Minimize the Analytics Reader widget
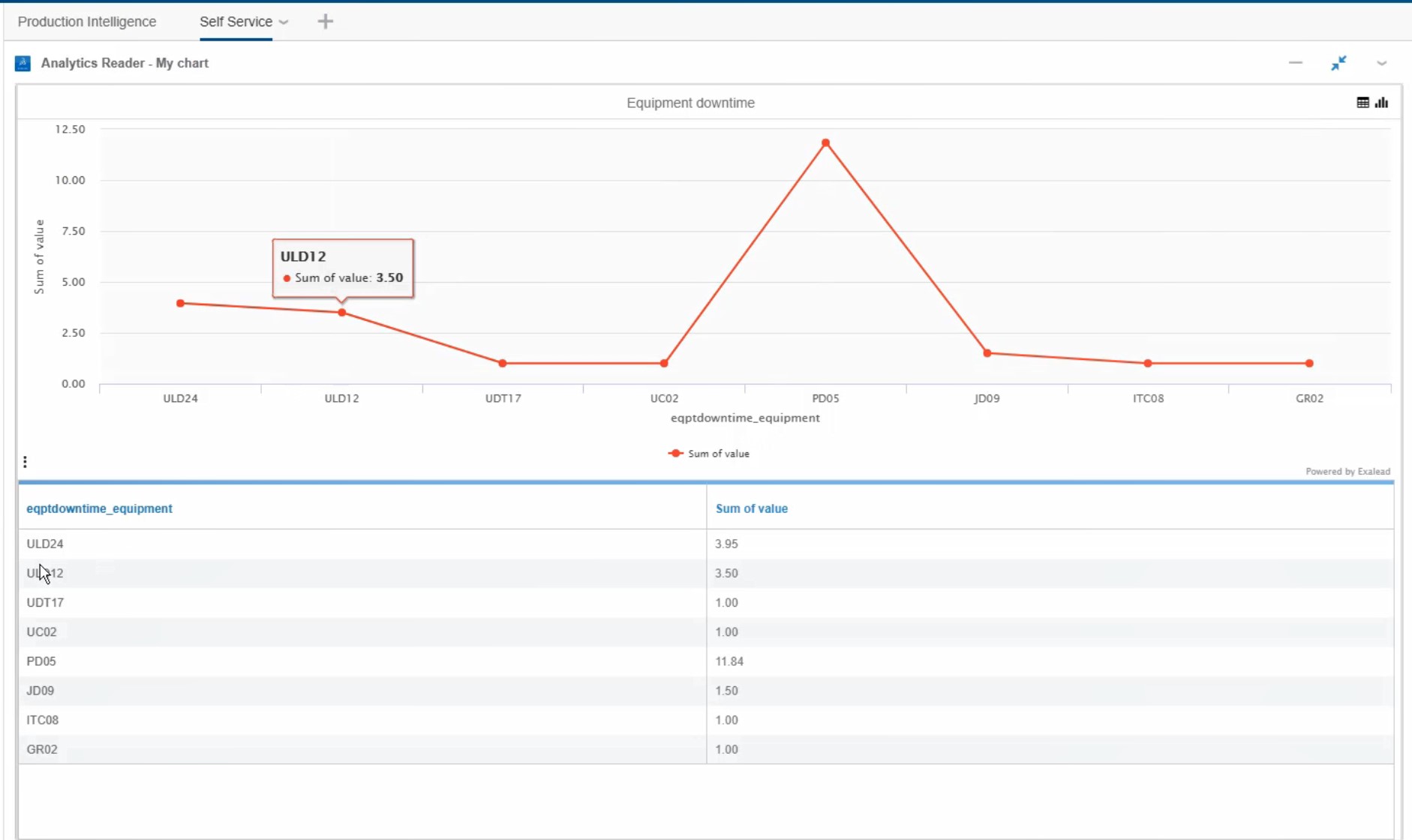The height and width of the screenshot is (840, 1412). pyautogui.click(x=1296, y=63)
